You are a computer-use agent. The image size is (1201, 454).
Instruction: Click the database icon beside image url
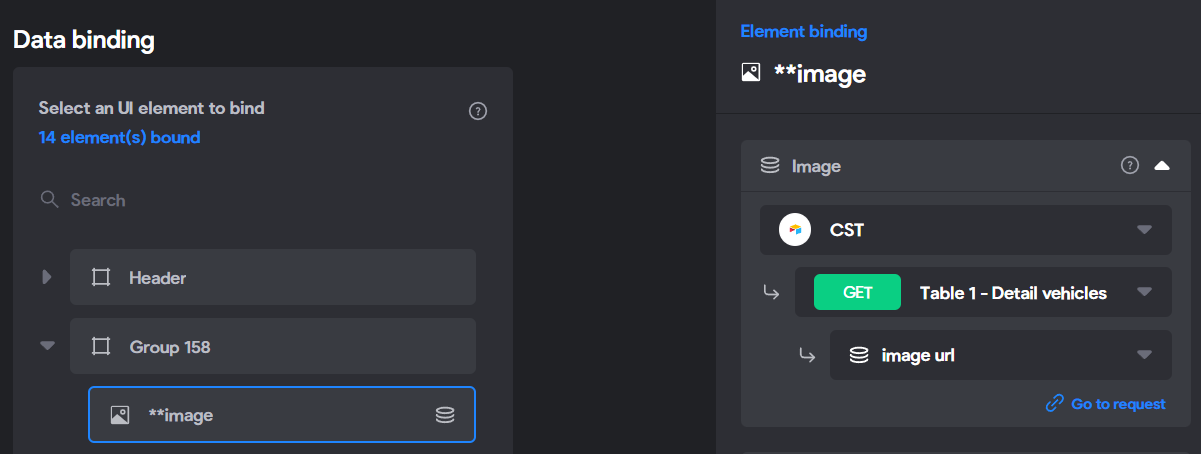click(x=858, y=354)
